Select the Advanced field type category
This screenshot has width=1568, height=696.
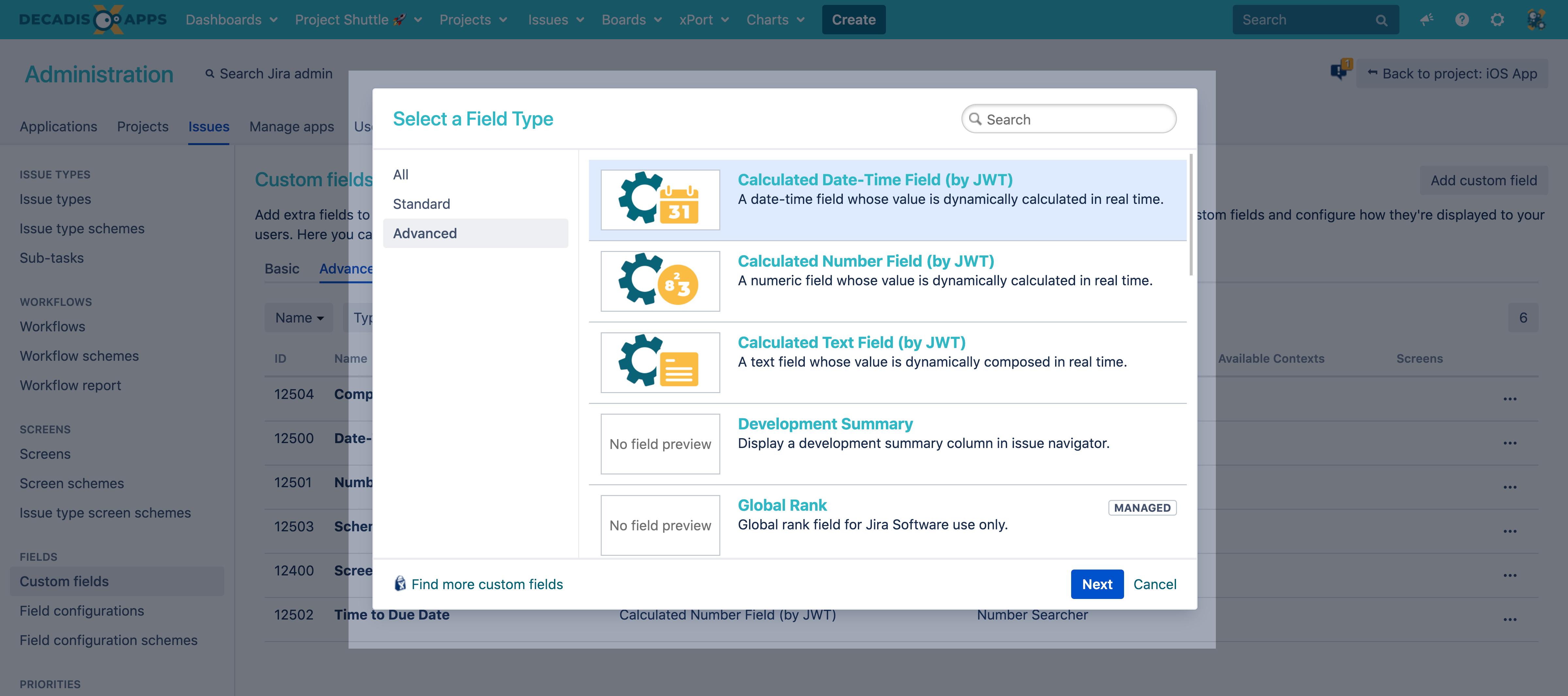point(475,233)
